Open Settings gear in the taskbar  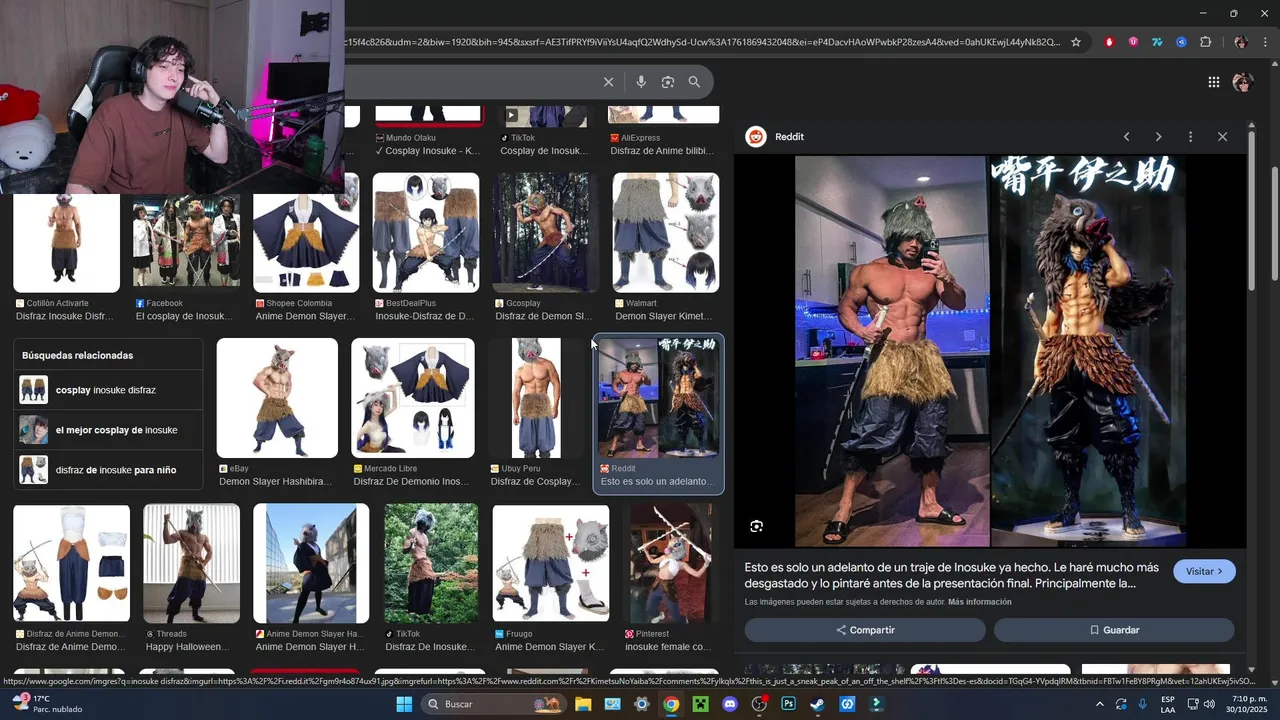point(642,704)
